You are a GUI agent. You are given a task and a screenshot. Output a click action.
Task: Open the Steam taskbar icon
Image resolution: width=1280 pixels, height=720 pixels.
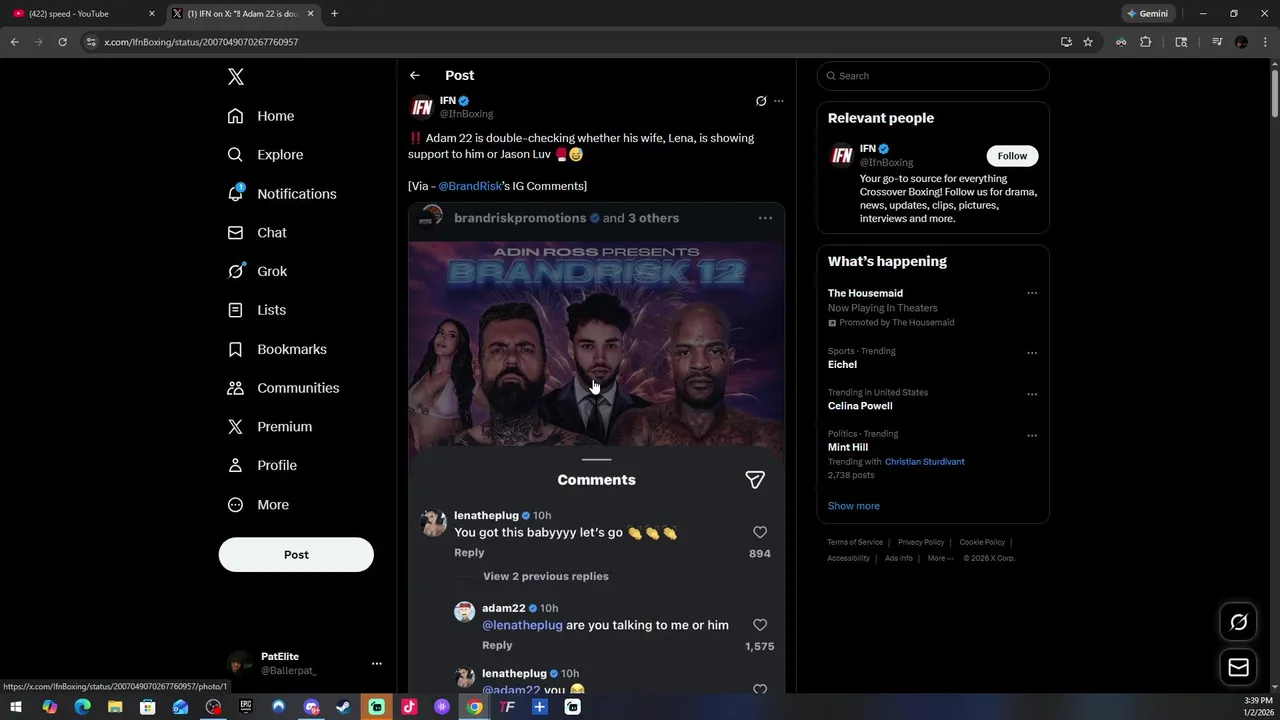[343, 707]
